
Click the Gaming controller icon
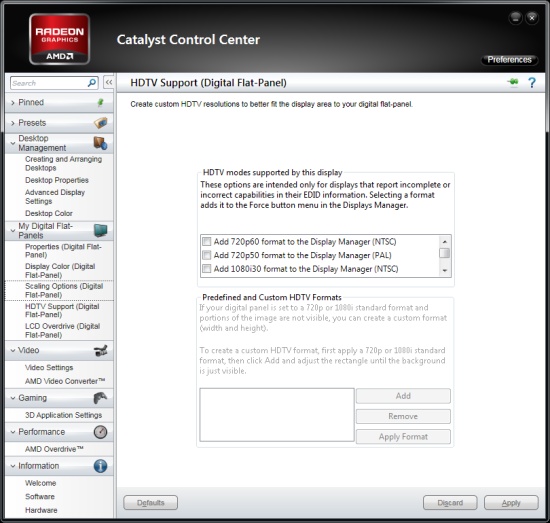click(100, 398)
